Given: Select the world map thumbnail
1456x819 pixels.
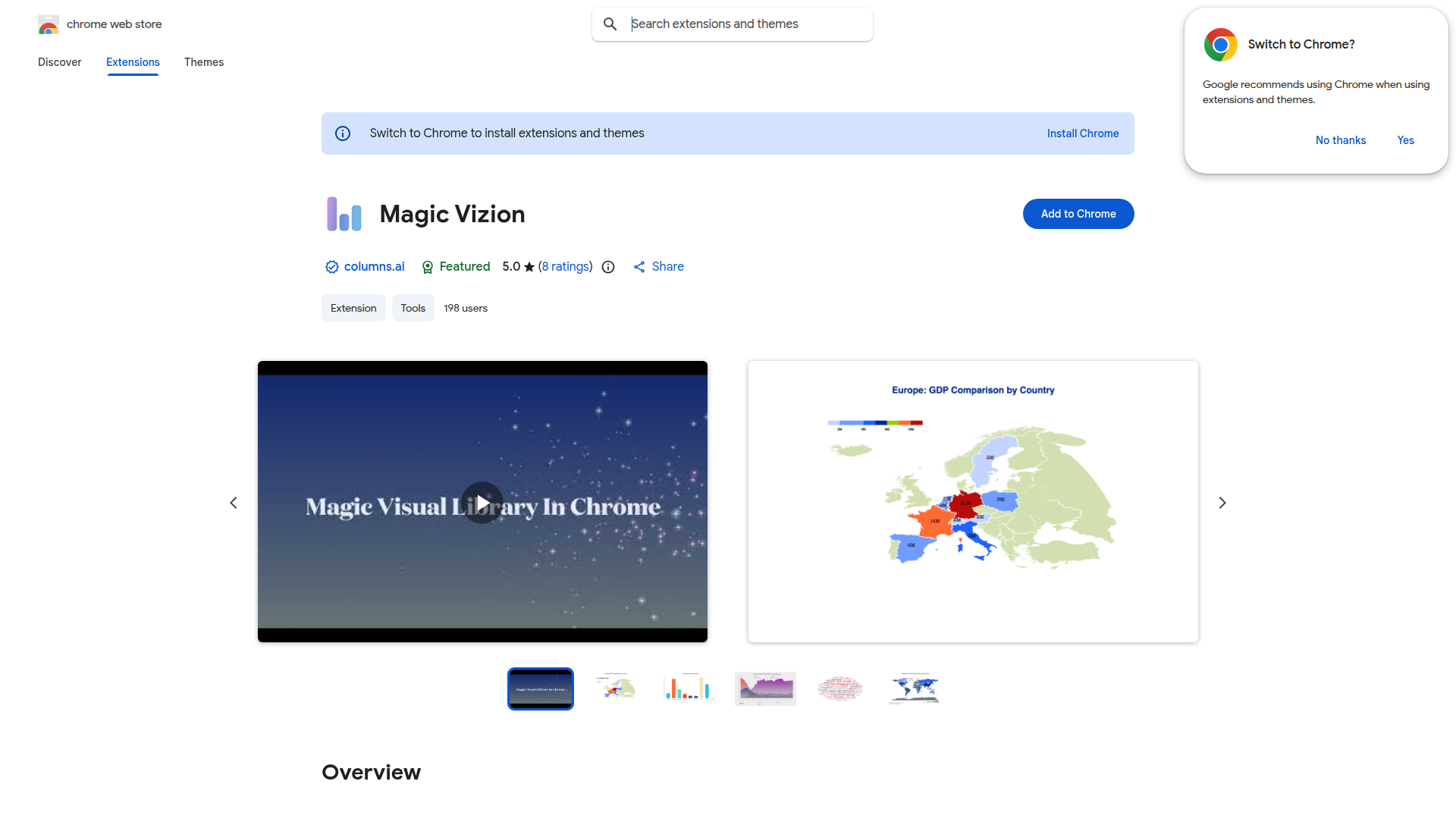Looking at the screenshot, I should click(x=914, y=689).
